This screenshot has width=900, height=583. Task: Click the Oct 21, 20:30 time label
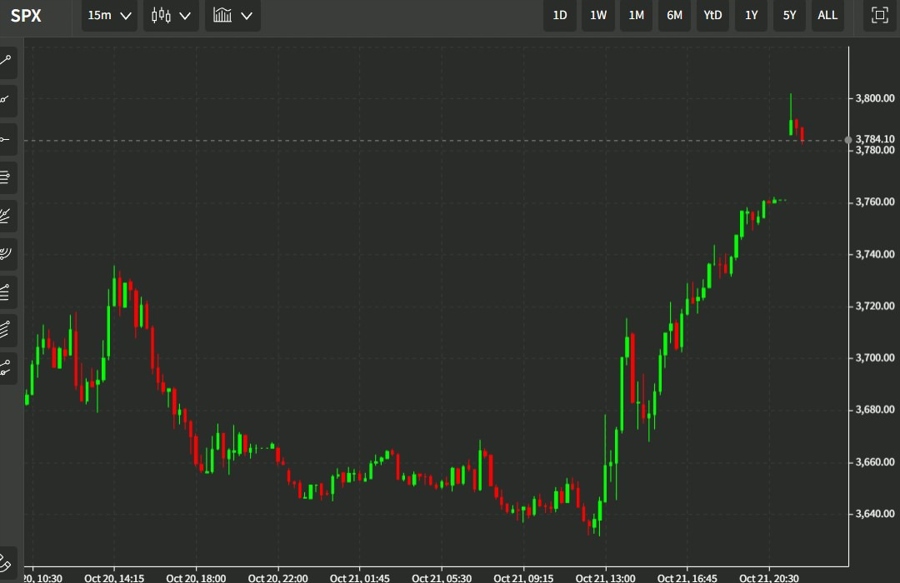pos(769,577)
